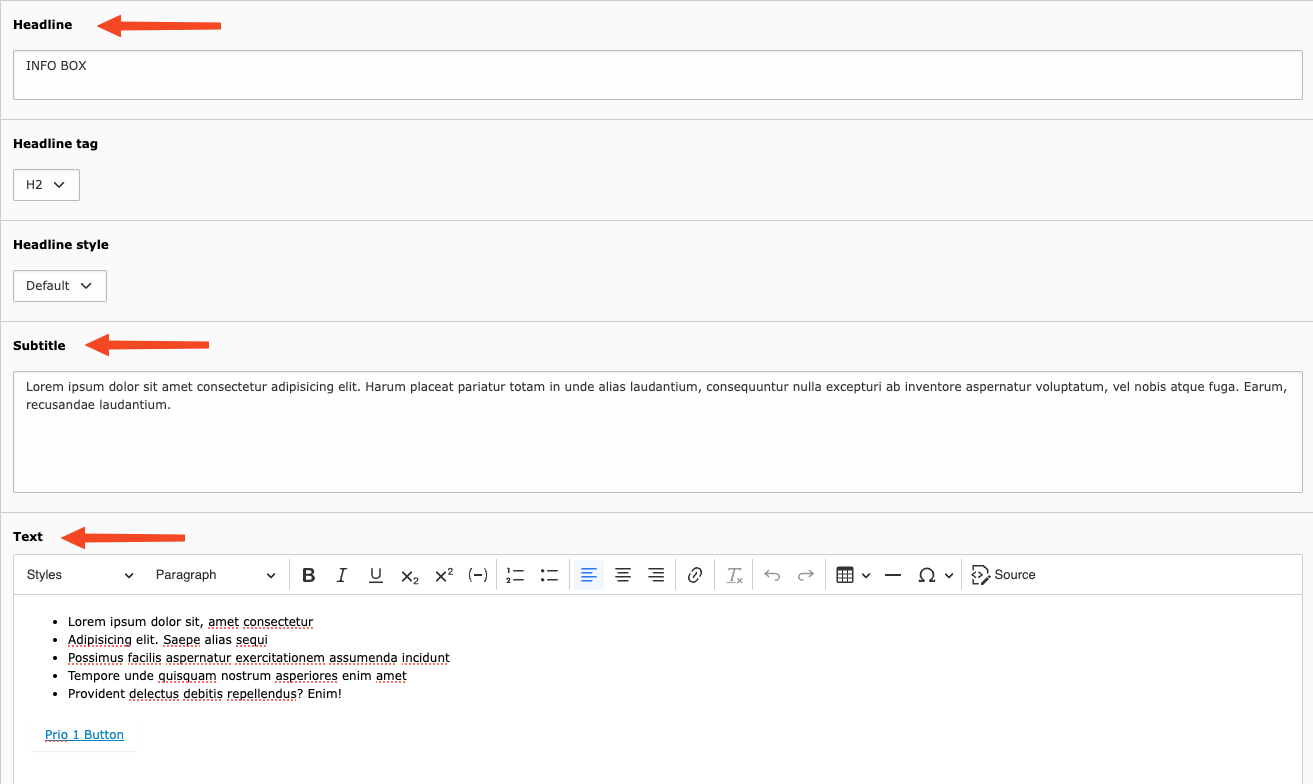Image resolution: width=1313 pixels, height=784 pixels.
Task: Open the Styles dropdown in toolbar
Action: coord(80,575)
